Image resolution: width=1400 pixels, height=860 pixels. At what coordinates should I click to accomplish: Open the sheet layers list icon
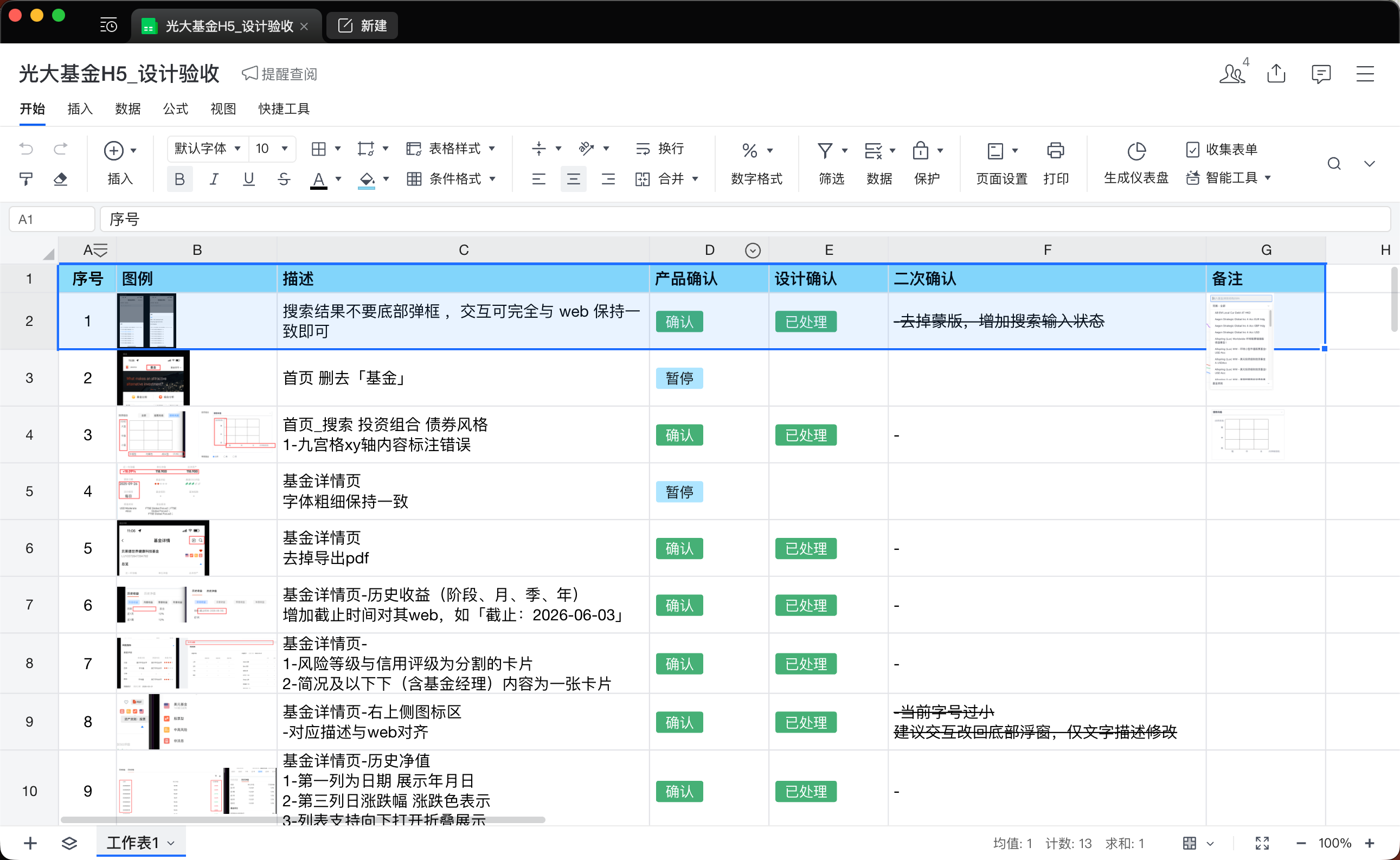click(69, 843)
